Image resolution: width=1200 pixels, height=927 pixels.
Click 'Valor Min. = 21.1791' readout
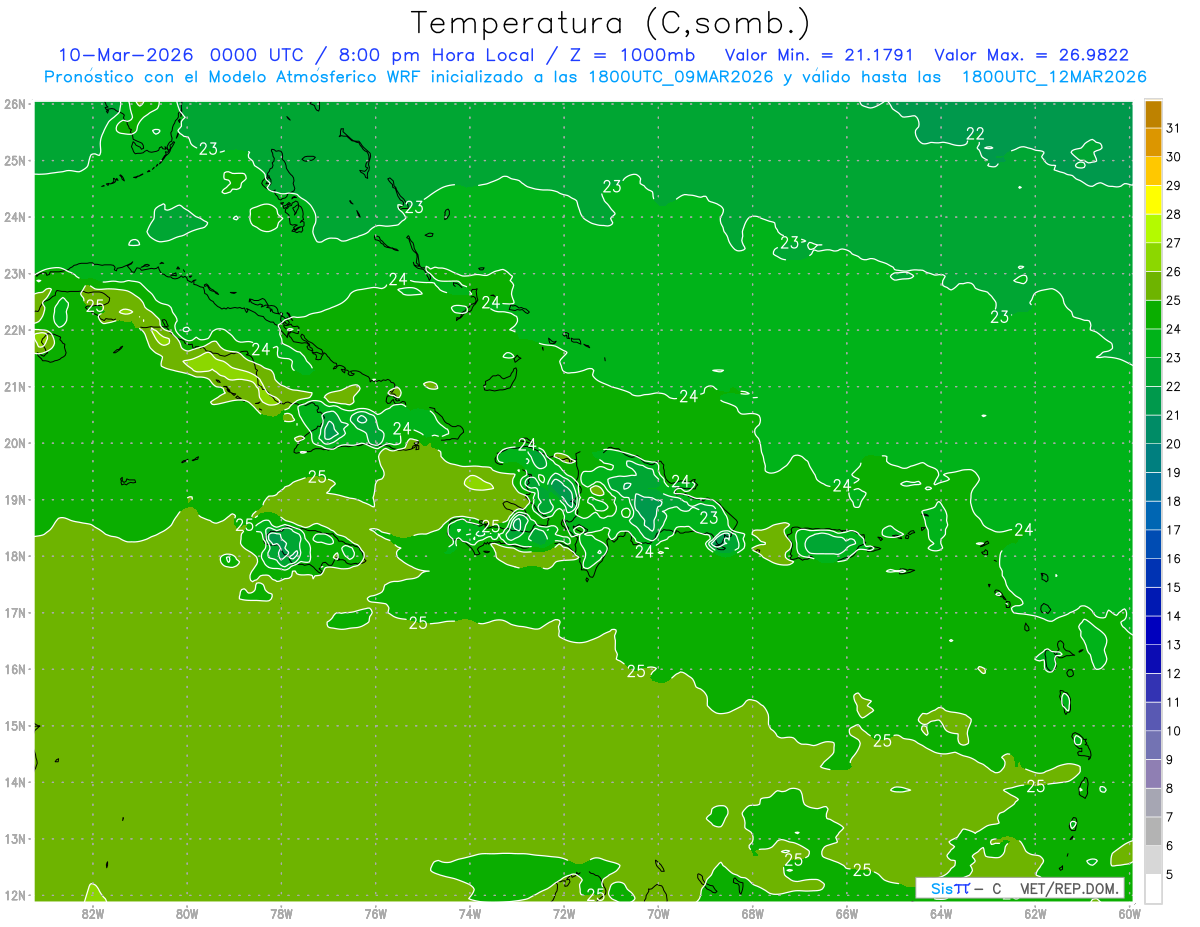tap(818, 55)
